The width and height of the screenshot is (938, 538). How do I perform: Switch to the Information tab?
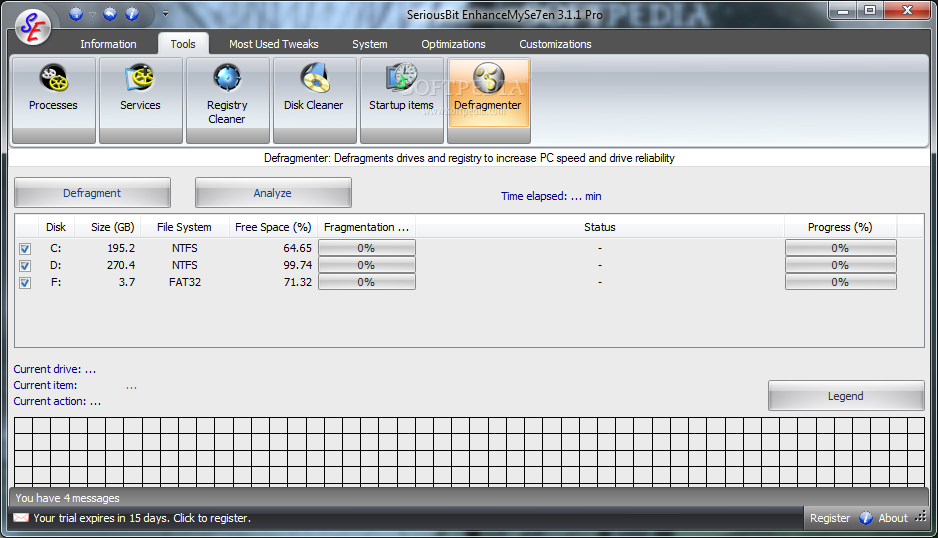pos(108,44)
